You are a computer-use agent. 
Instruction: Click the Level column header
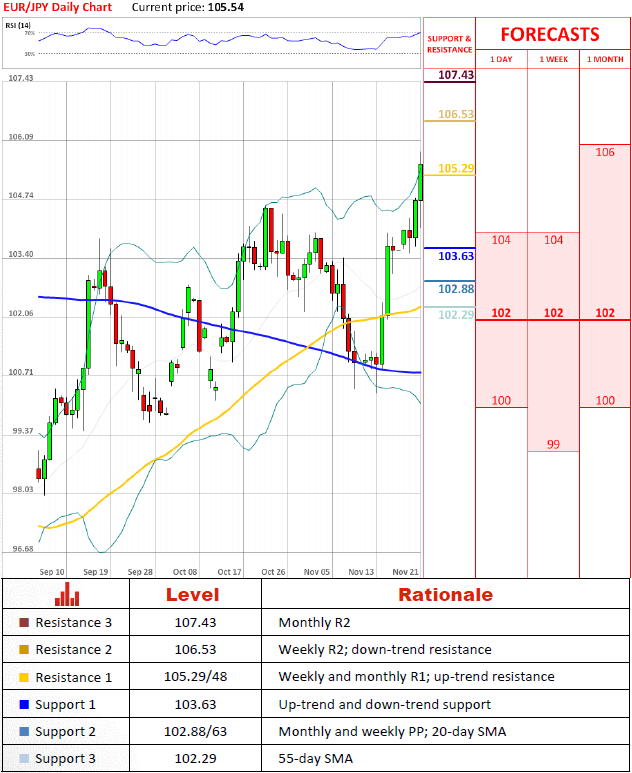(x=192, y=595)
